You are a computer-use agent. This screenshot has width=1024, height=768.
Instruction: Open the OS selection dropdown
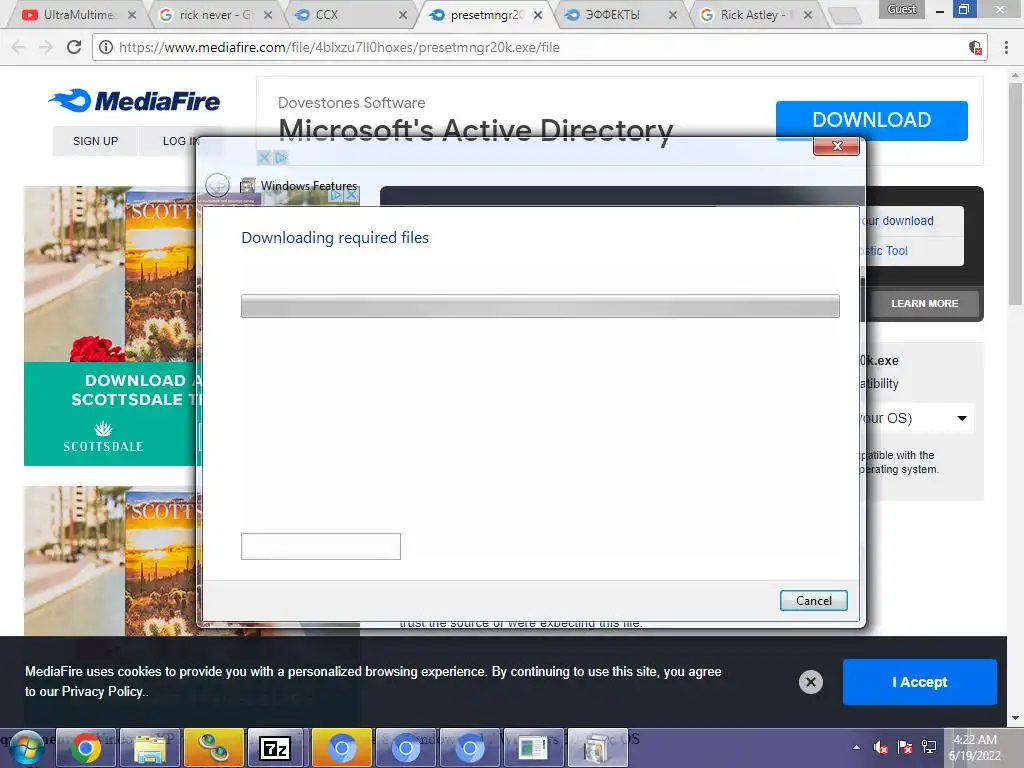(x=961, y=418)
